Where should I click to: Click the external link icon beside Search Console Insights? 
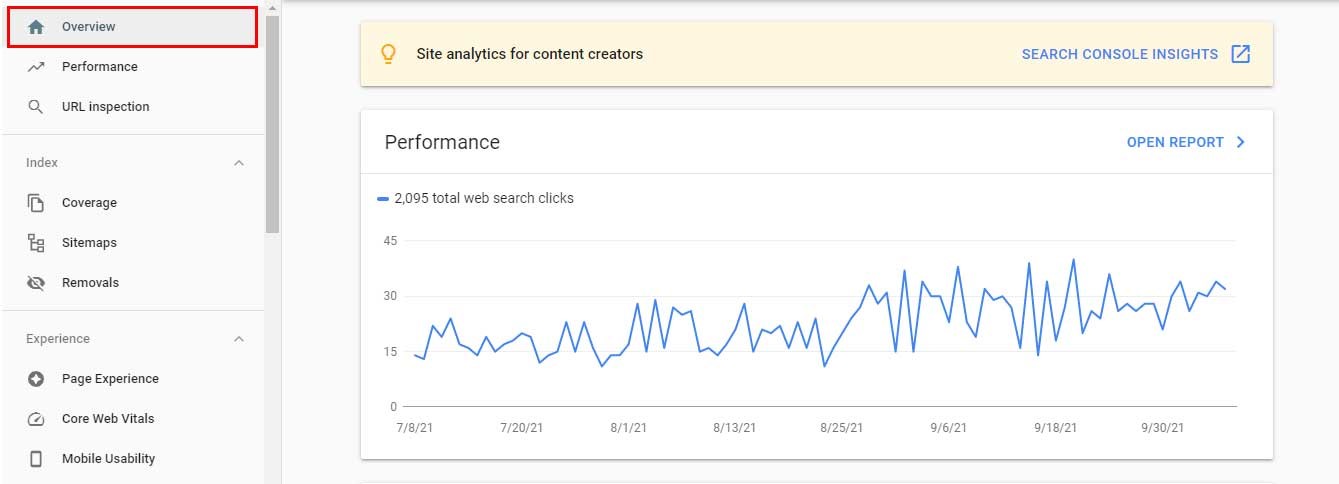coord(1240,54)
